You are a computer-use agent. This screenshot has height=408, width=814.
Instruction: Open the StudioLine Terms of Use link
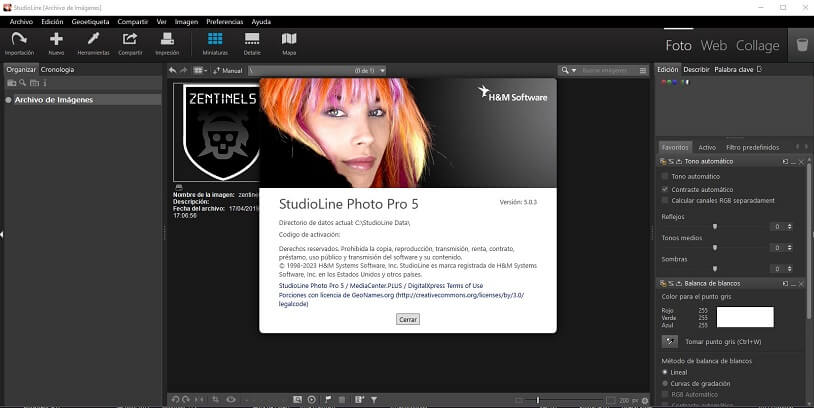381,285
